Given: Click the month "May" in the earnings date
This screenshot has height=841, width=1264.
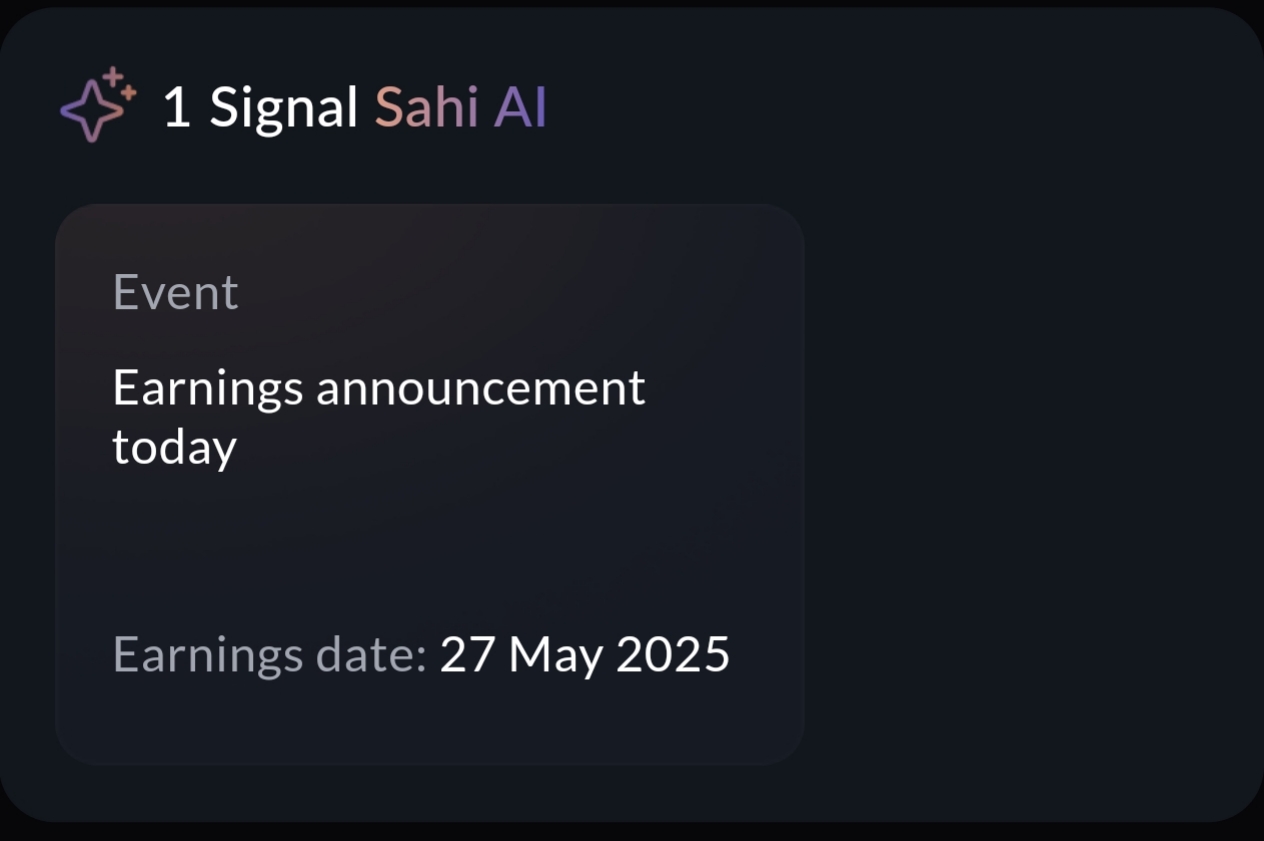Looking at the screenshot, I should pyautogui.click(x=556, y=656).
